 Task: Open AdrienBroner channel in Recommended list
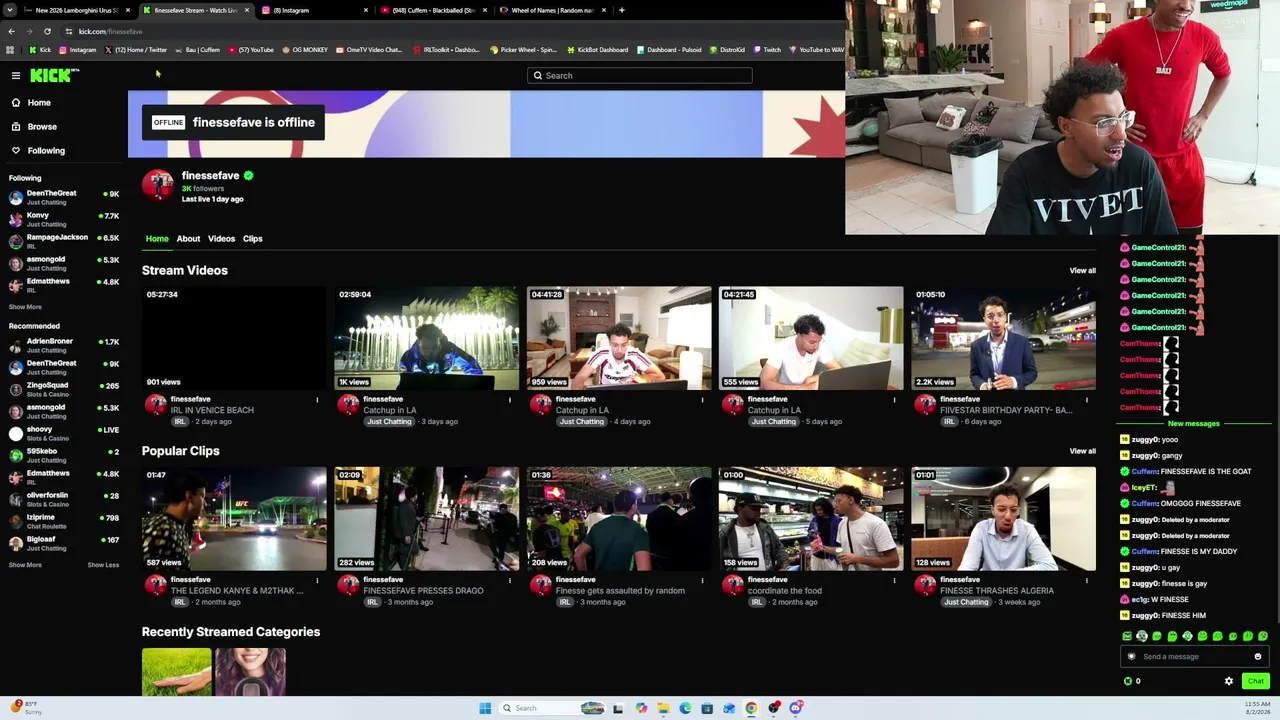64,345
